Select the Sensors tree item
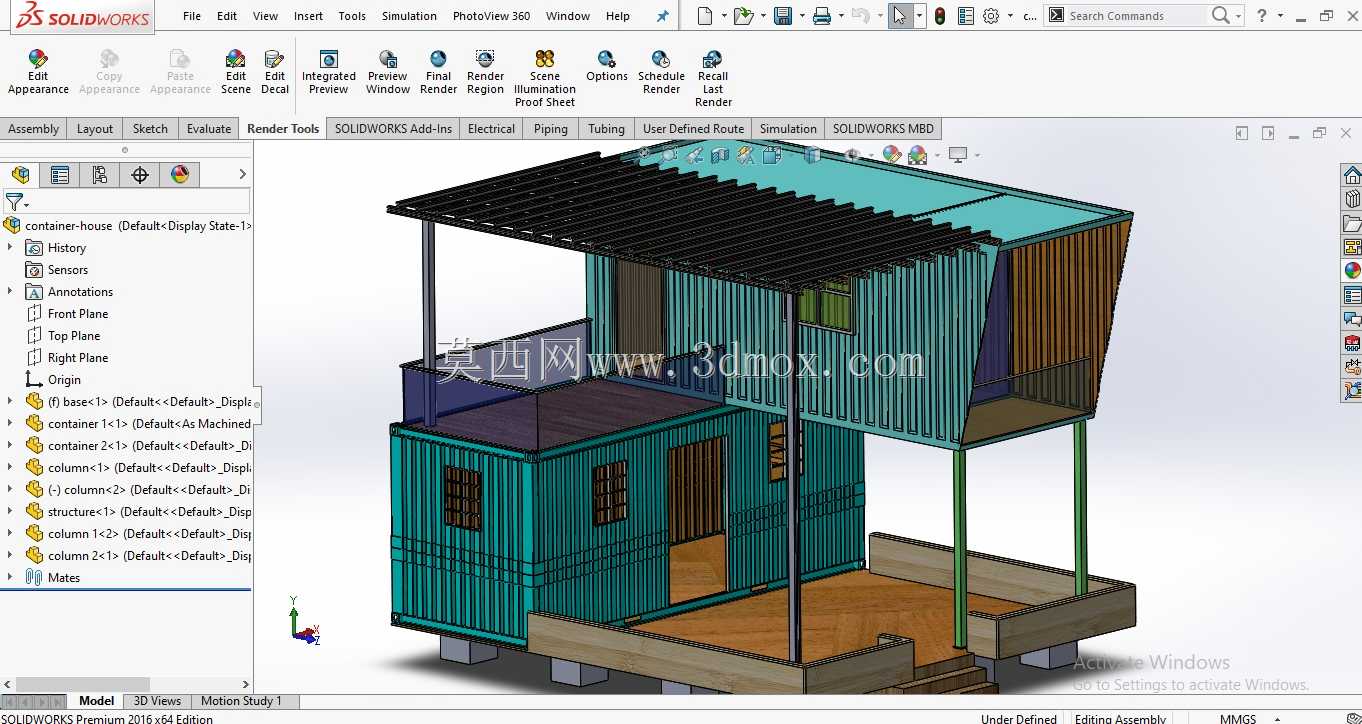 (x=68, y=269)
